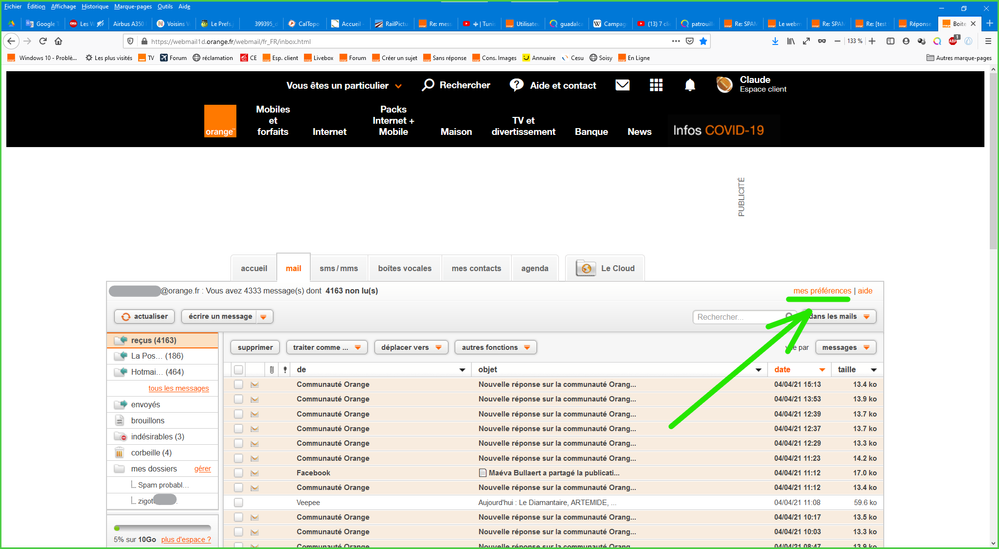Viewport: 999px width, 549px height.
Task: Toggle the select-all messages checkbox
Action: click(x=238, y=370)
